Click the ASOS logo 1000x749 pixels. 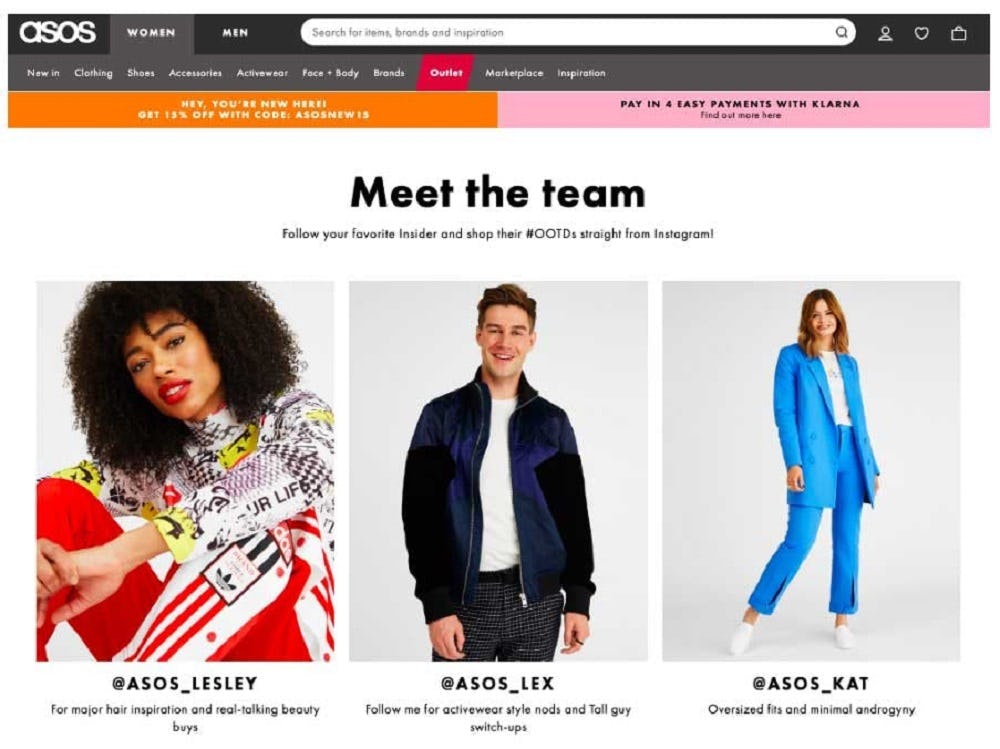(x=57, y=33)
